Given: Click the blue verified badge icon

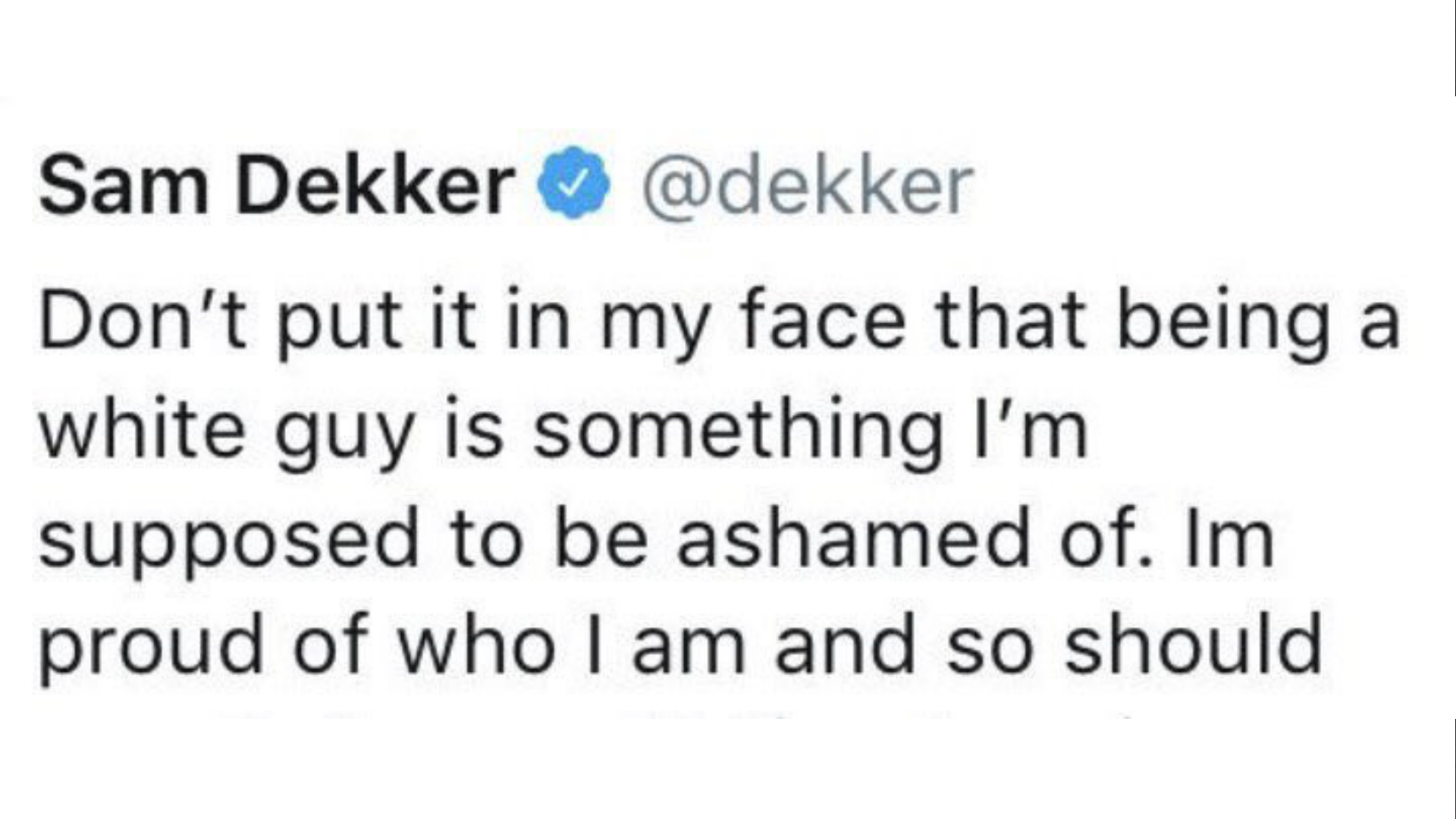Looking at the screenshot, I should click(573, 183).
